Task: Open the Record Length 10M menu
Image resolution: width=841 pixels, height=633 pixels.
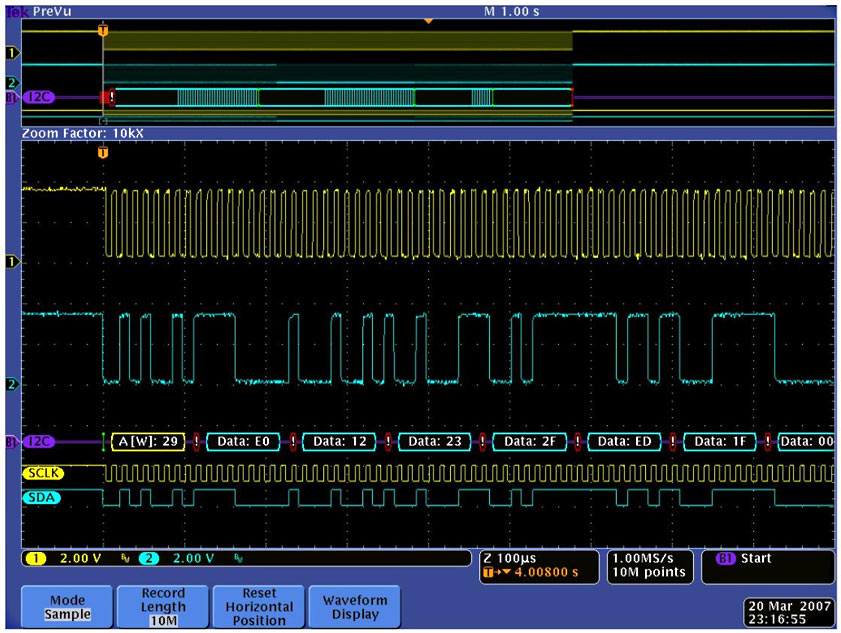Action: coord(163,607)
